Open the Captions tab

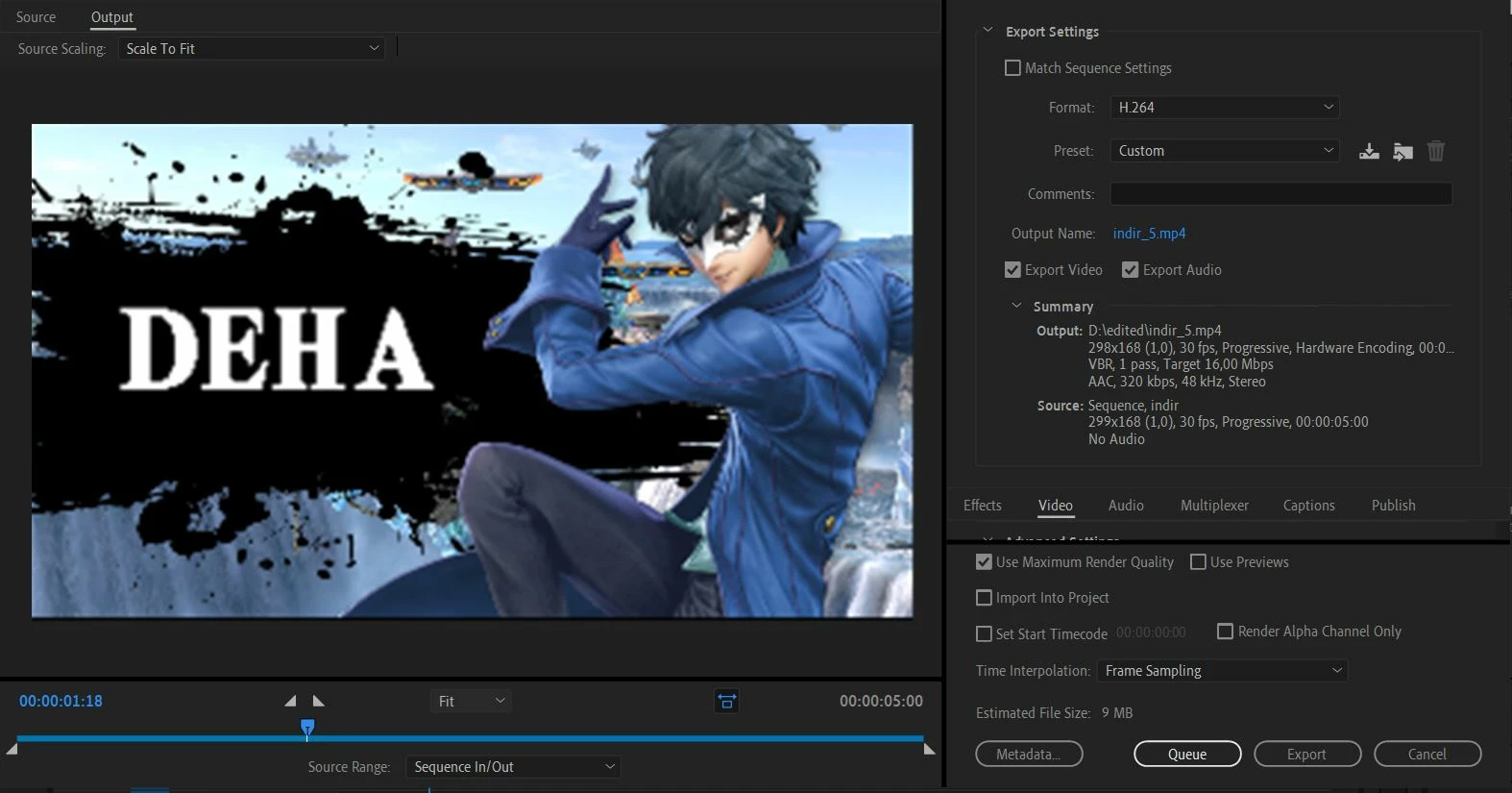point(1308,506)
